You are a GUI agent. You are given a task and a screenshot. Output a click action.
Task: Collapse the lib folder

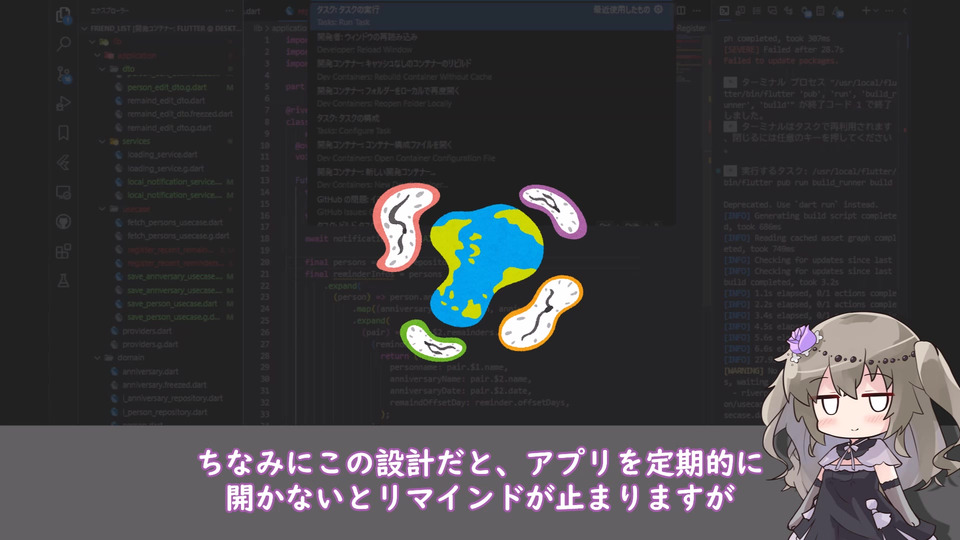point(92,42)
